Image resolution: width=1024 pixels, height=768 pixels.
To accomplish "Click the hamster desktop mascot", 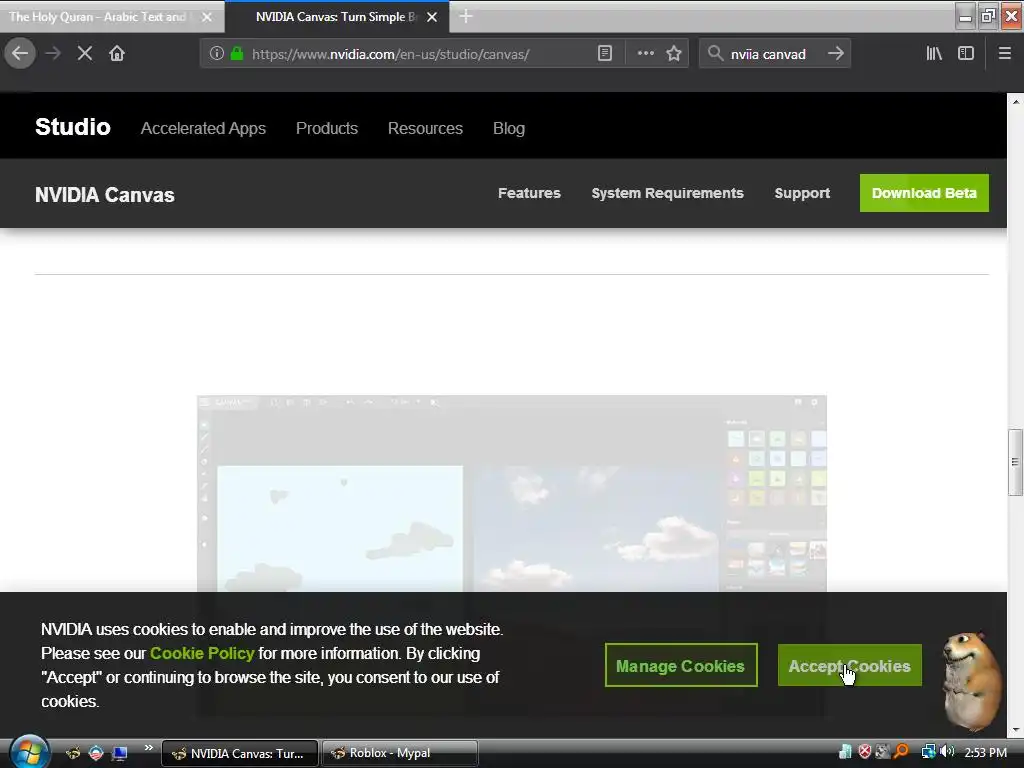I will 972,680.
